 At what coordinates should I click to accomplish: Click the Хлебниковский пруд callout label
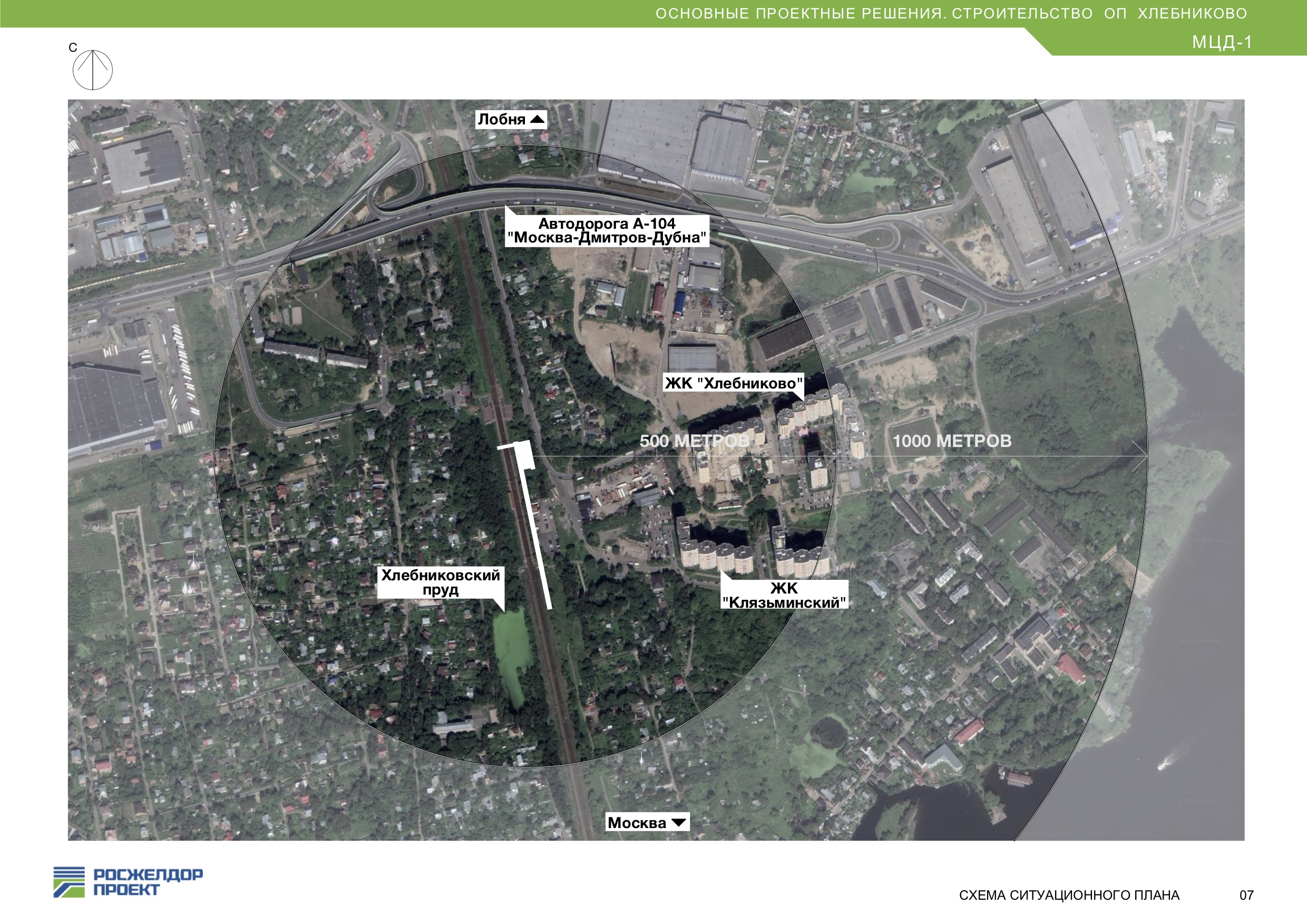(441, 582)
